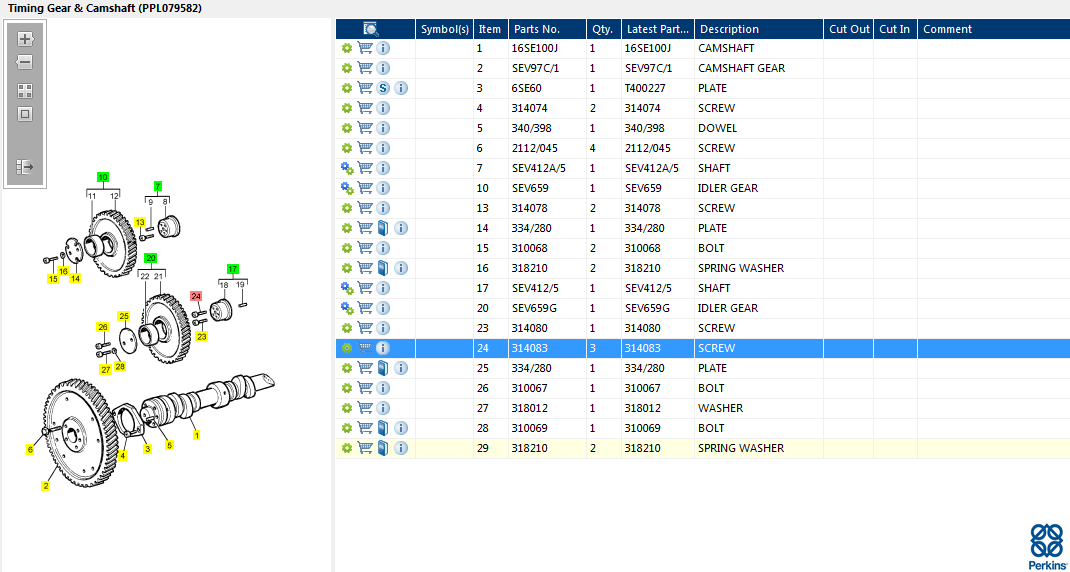Click the magnifier search icon in table header
1070x572 pixels.
[x=371, y=29]
